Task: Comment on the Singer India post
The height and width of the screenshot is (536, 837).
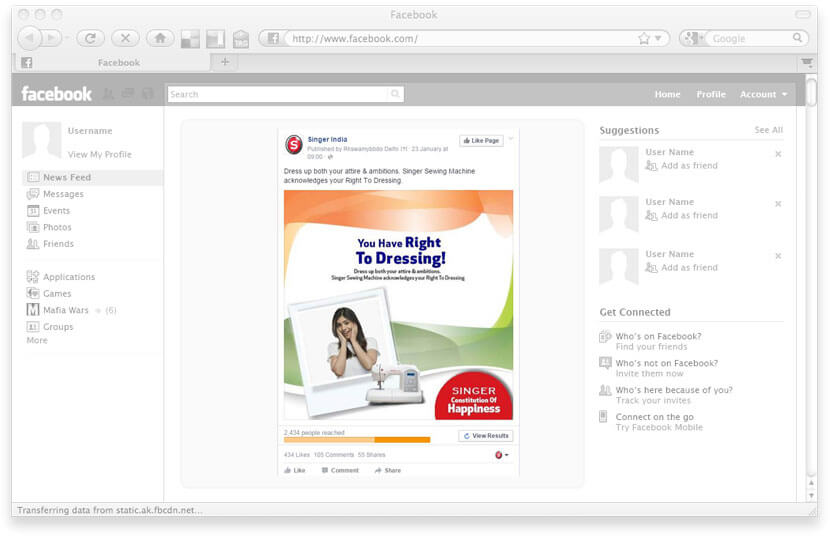Action: click(x=340, y=470)
